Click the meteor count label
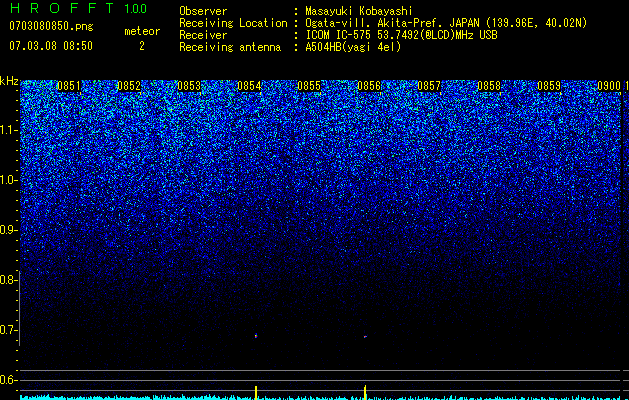 [x=142, y=31]
